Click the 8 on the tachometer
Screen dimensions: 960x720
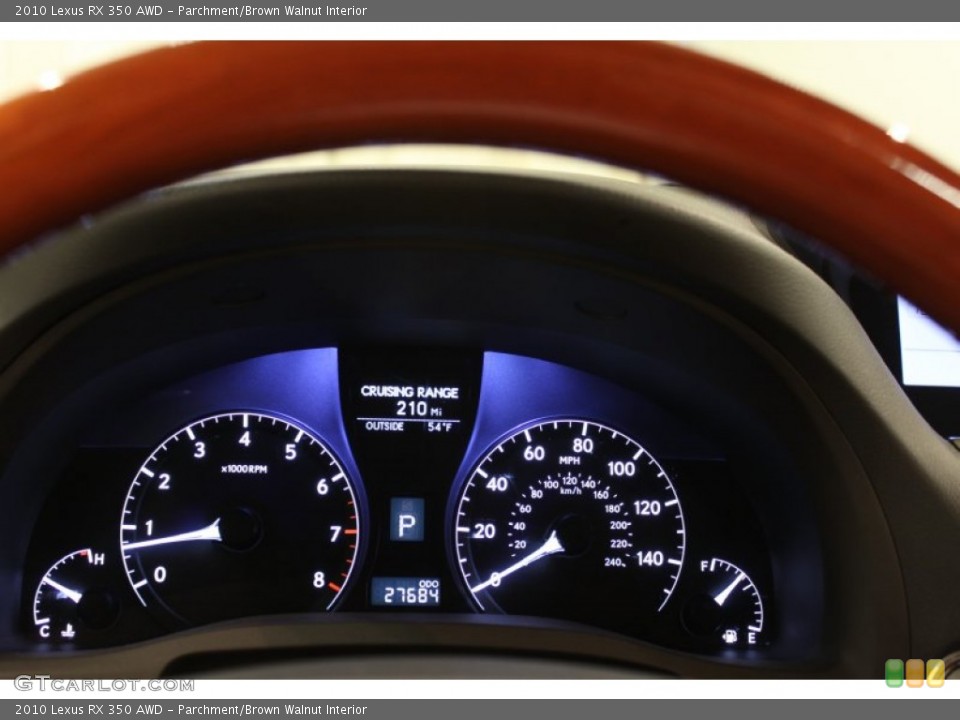tap(318, 579)
